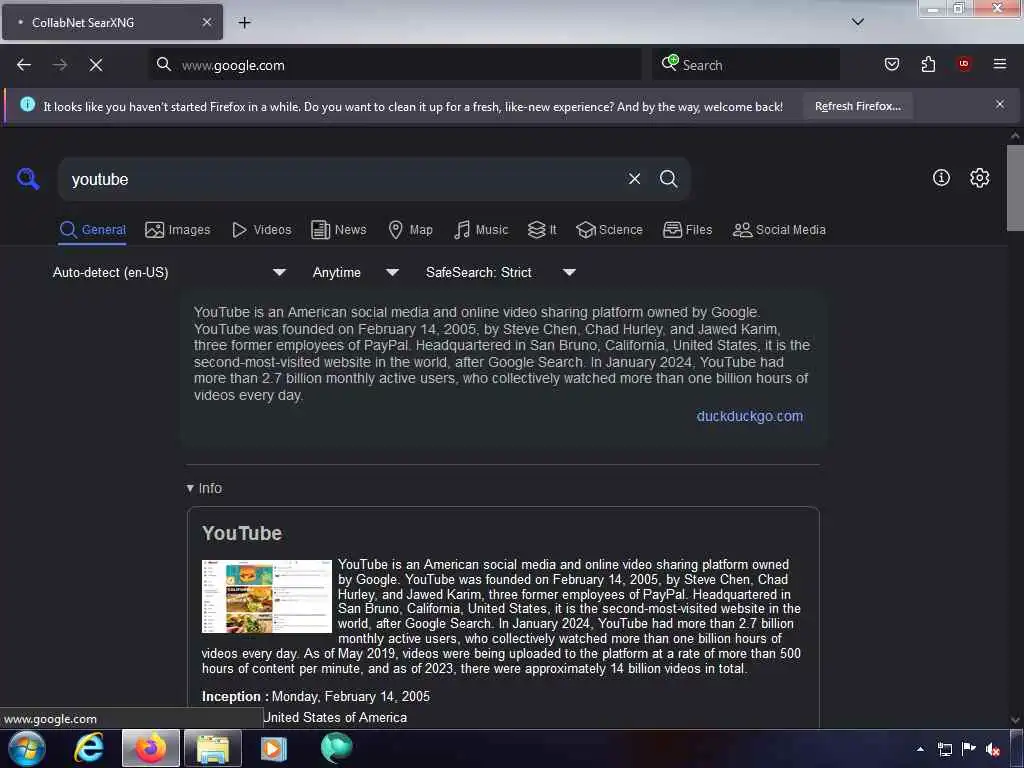Image resolution: width=1024 pixels, height=768 pixels.
Task: Open the Pocket save icon
Action: (x=891, y=64)
